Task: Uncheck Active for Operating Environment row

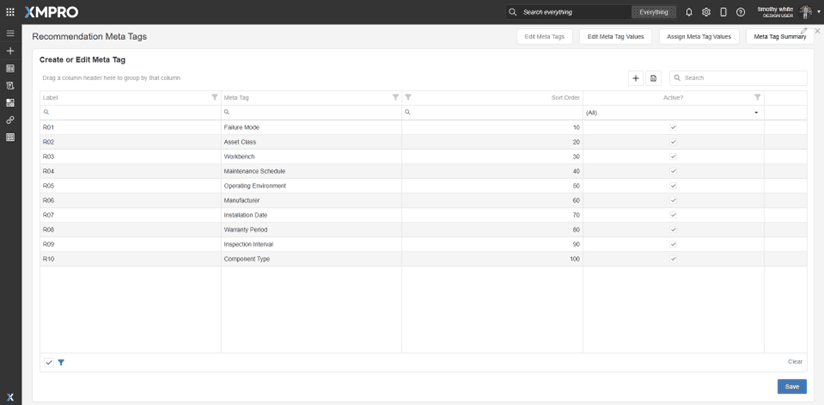Action: pyautogui.click(x=673, y=186)
